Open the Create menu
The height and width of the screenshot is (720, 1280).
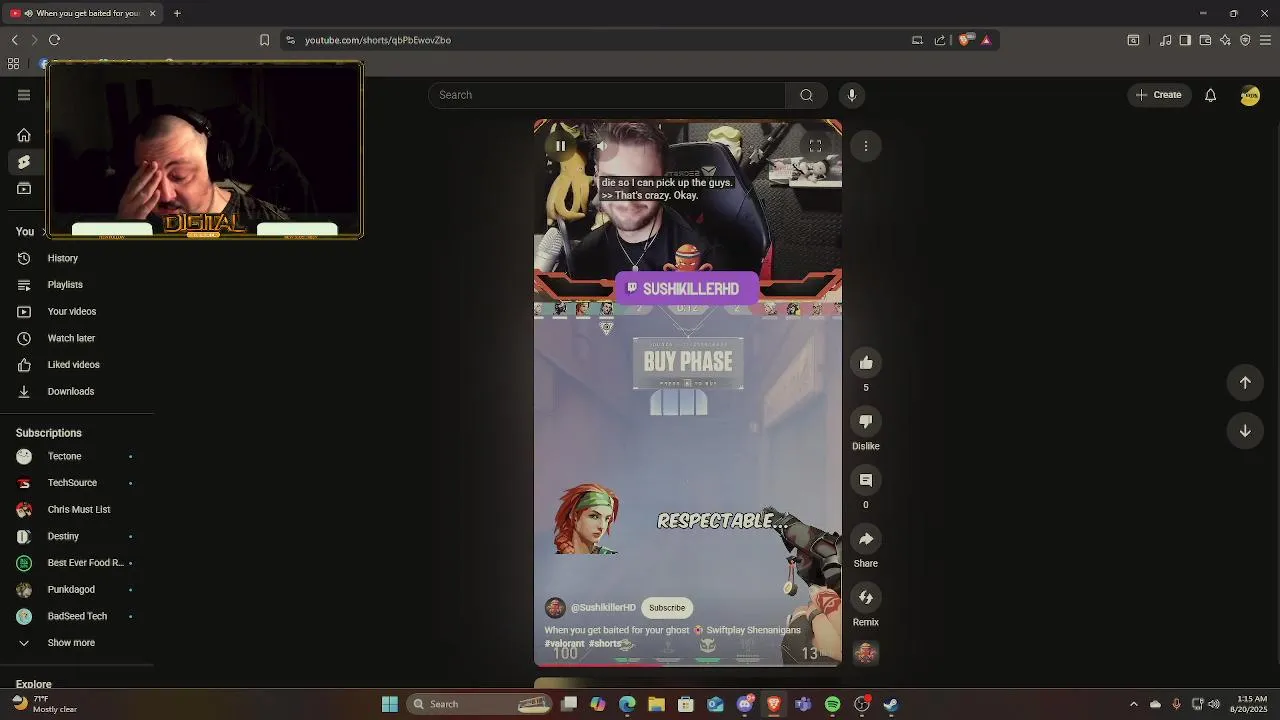click(x=1159, y=95)
